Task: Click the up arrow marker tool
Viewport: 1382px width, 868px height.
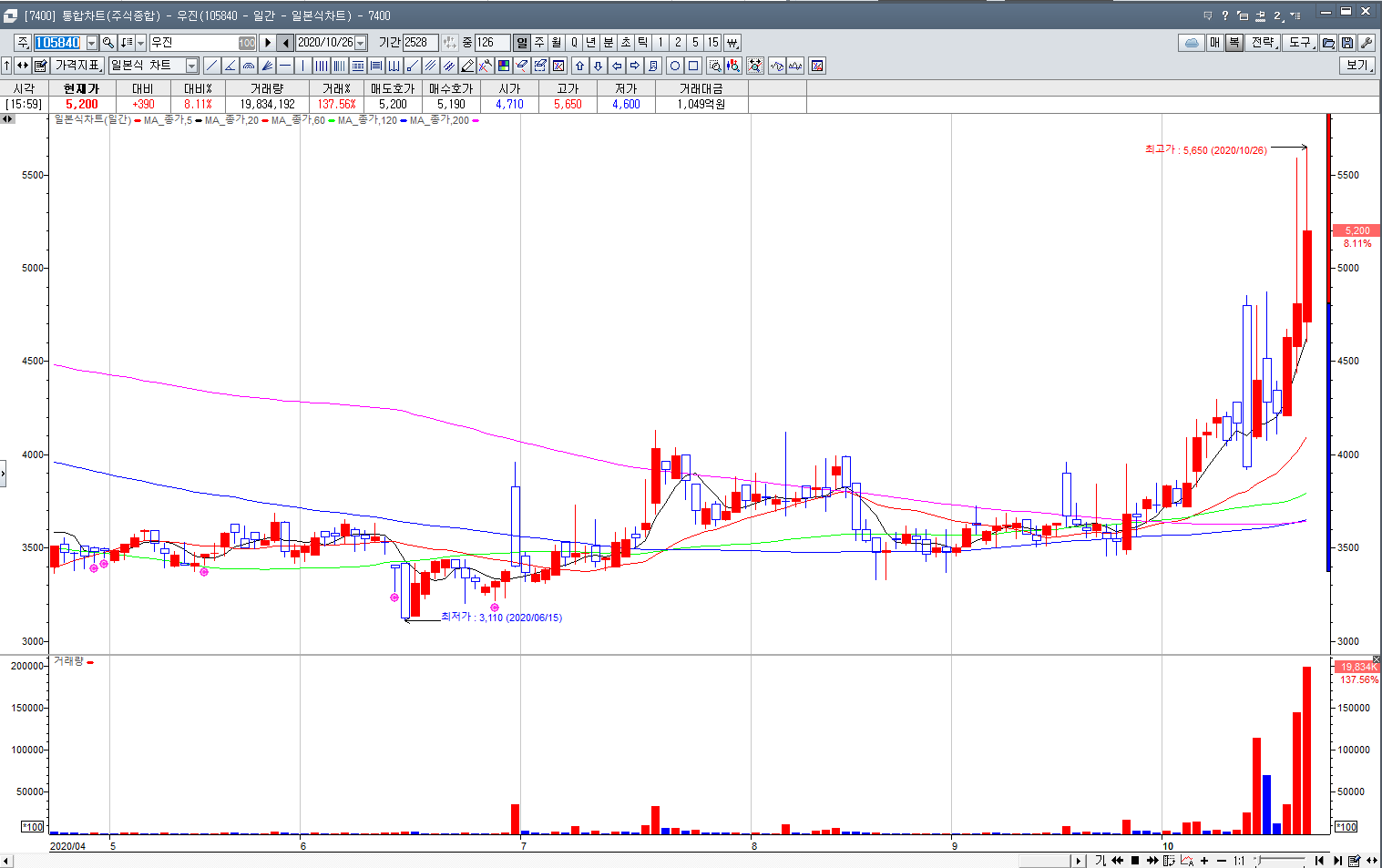Action: point(579,66)
